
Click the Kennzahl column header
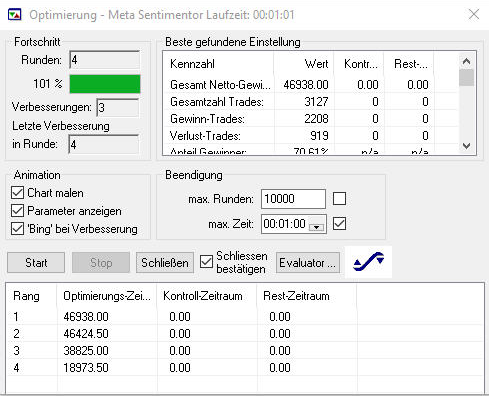pos(218,64)
